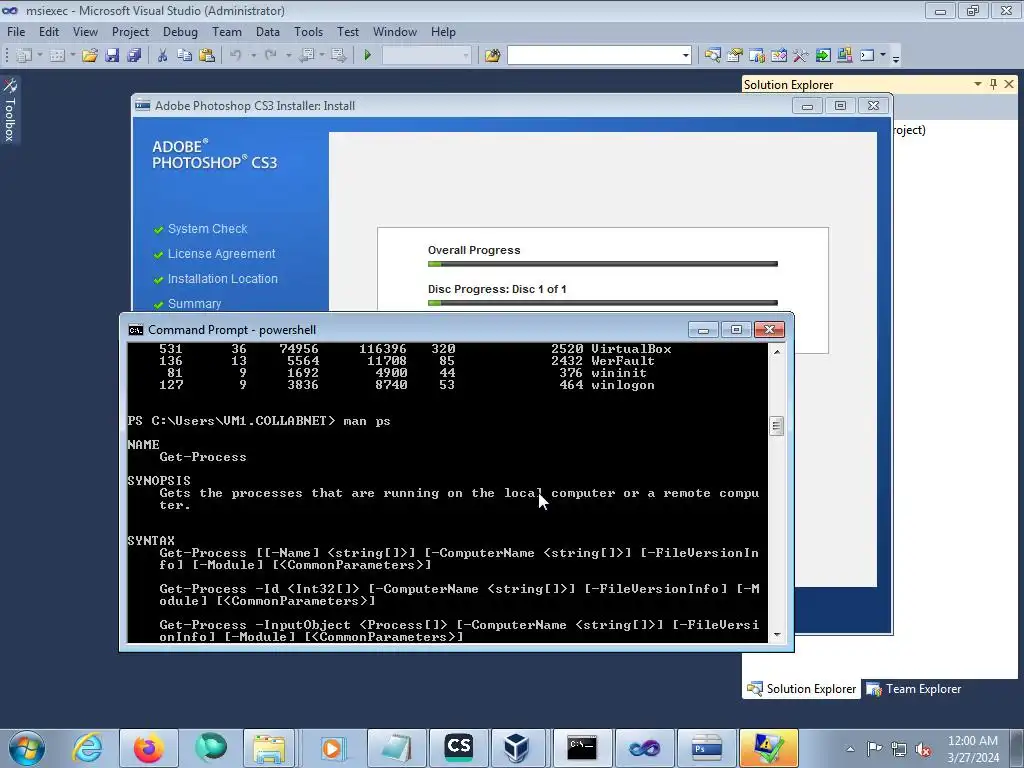Click the Disc Progress bar in installer
This screenshot has width=1024, height=768.
click(x=602, y=302)
